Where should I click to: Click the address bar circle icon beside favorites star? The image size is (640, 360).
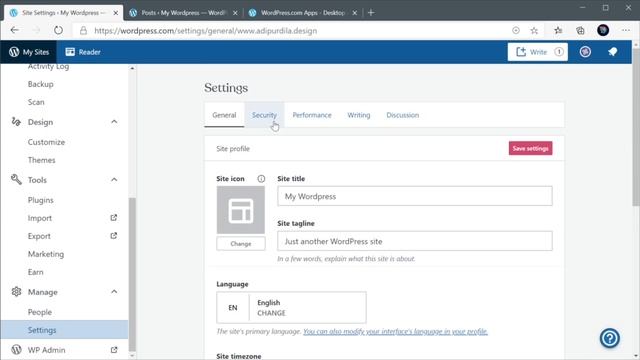(x=516, y=31)
